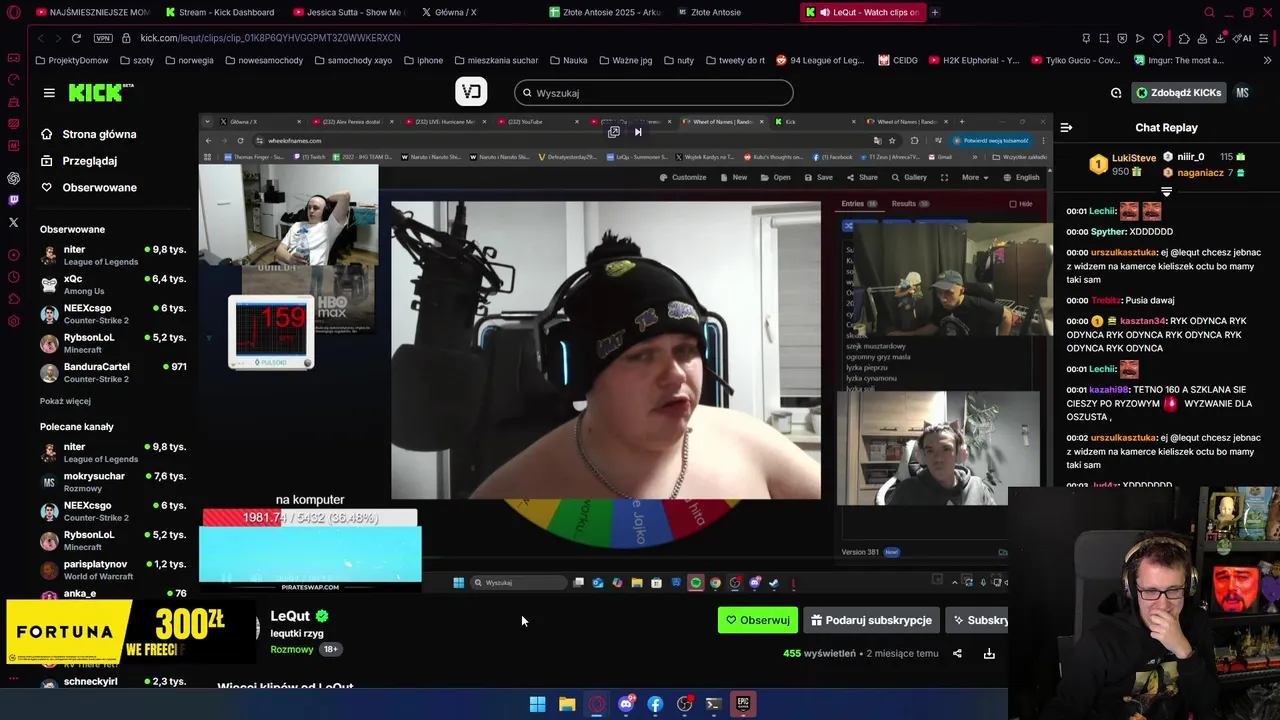Open the ProjektyDomow bookmarks folder

click(x=71, y=60)
